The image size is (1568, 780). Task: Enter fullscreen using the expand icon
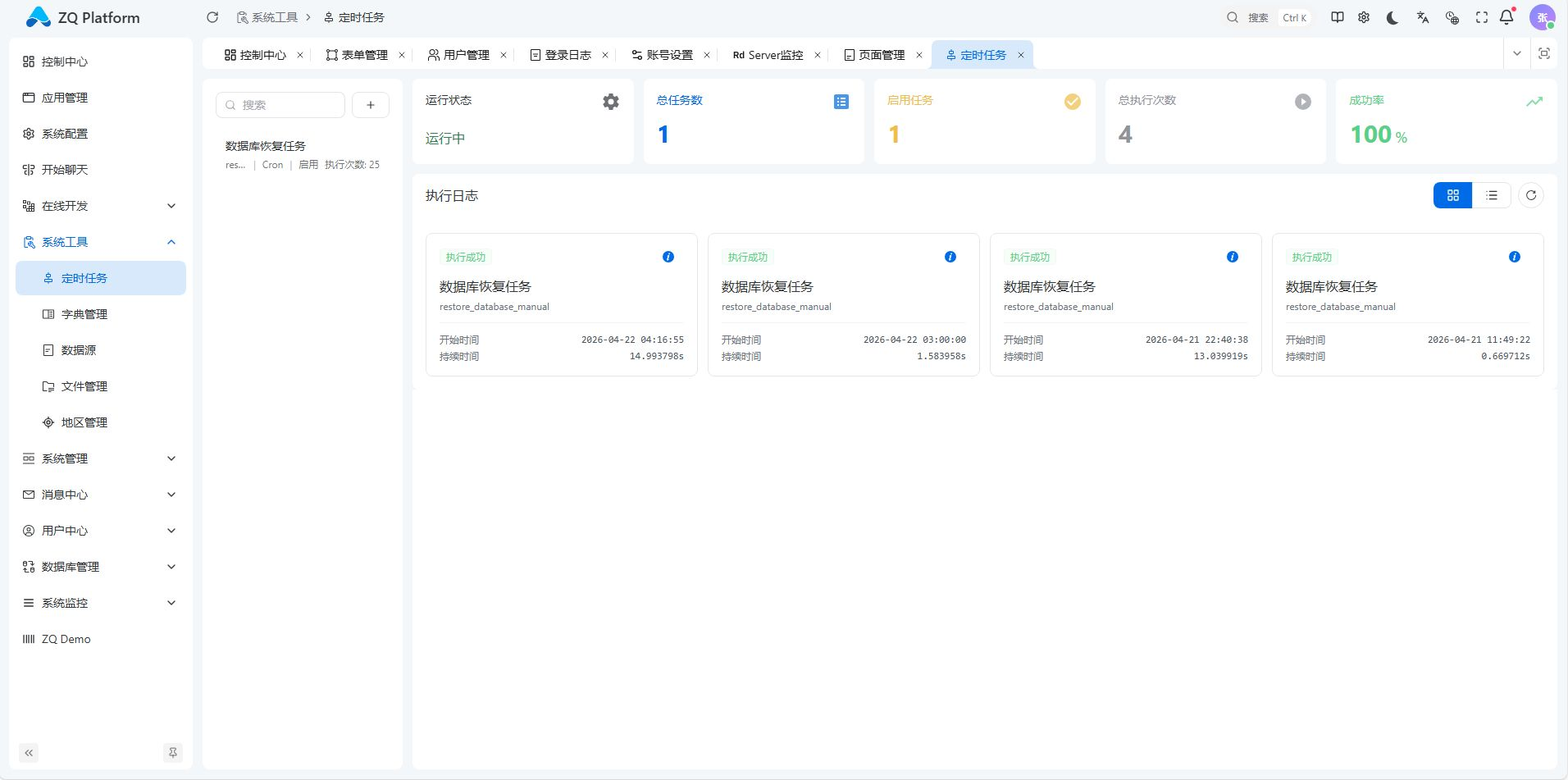pyautogui.click(x=1481, y=17)
